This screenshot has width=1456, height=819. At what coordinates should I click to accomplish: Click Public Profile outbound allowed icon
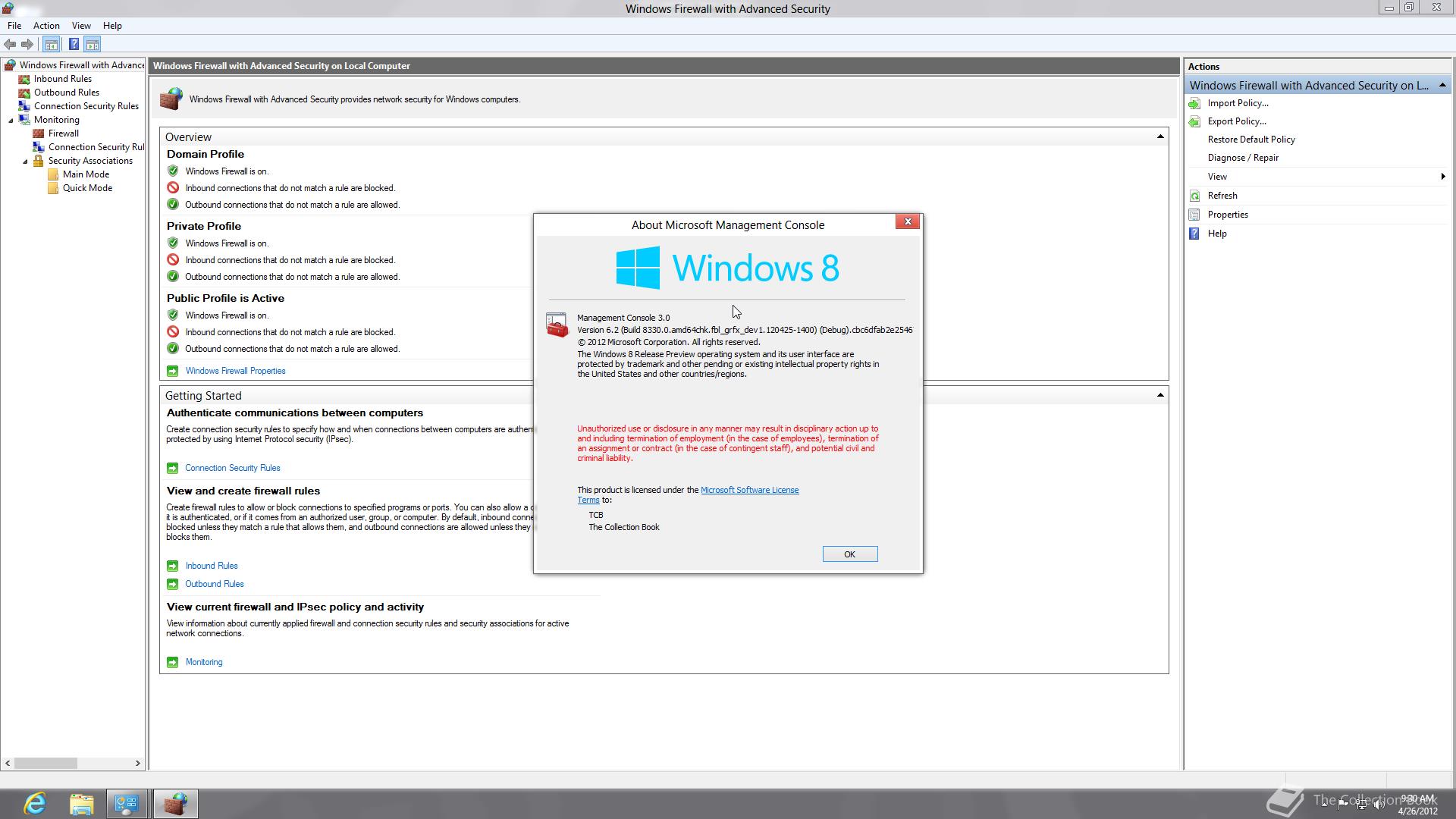(x=173, y=349)
